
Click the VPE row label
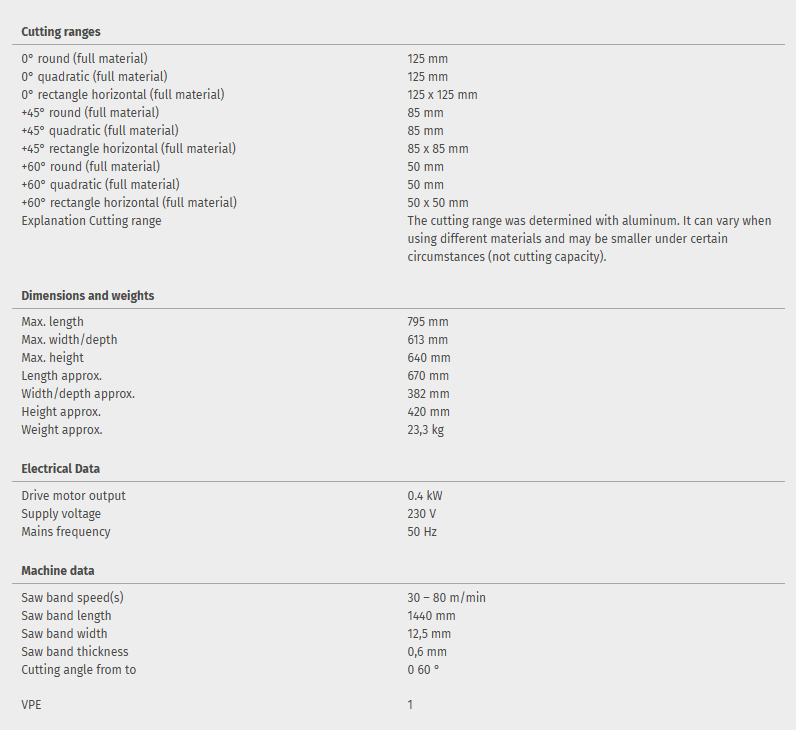(32, 705)
